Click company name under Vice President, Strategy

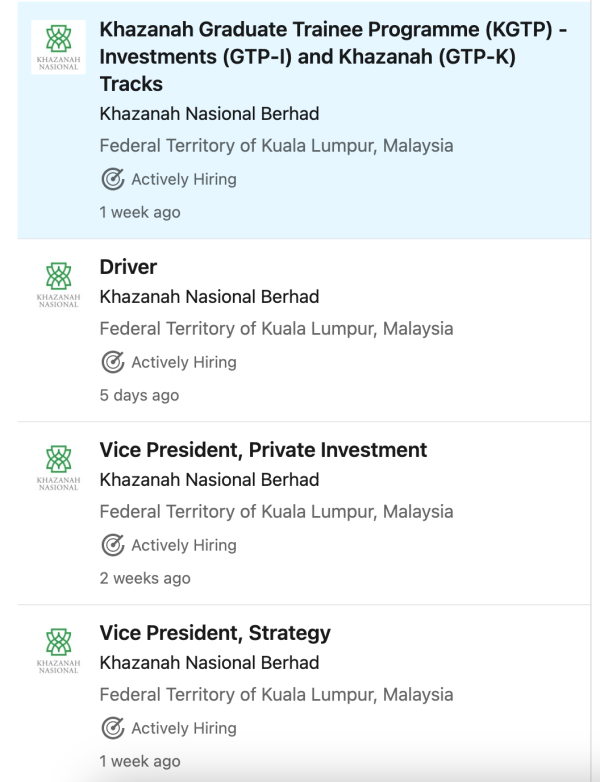pos(209,663)
